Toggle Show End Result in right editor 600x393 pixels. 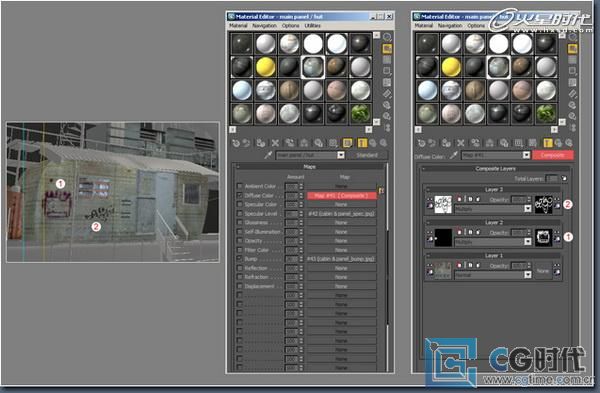548,143
